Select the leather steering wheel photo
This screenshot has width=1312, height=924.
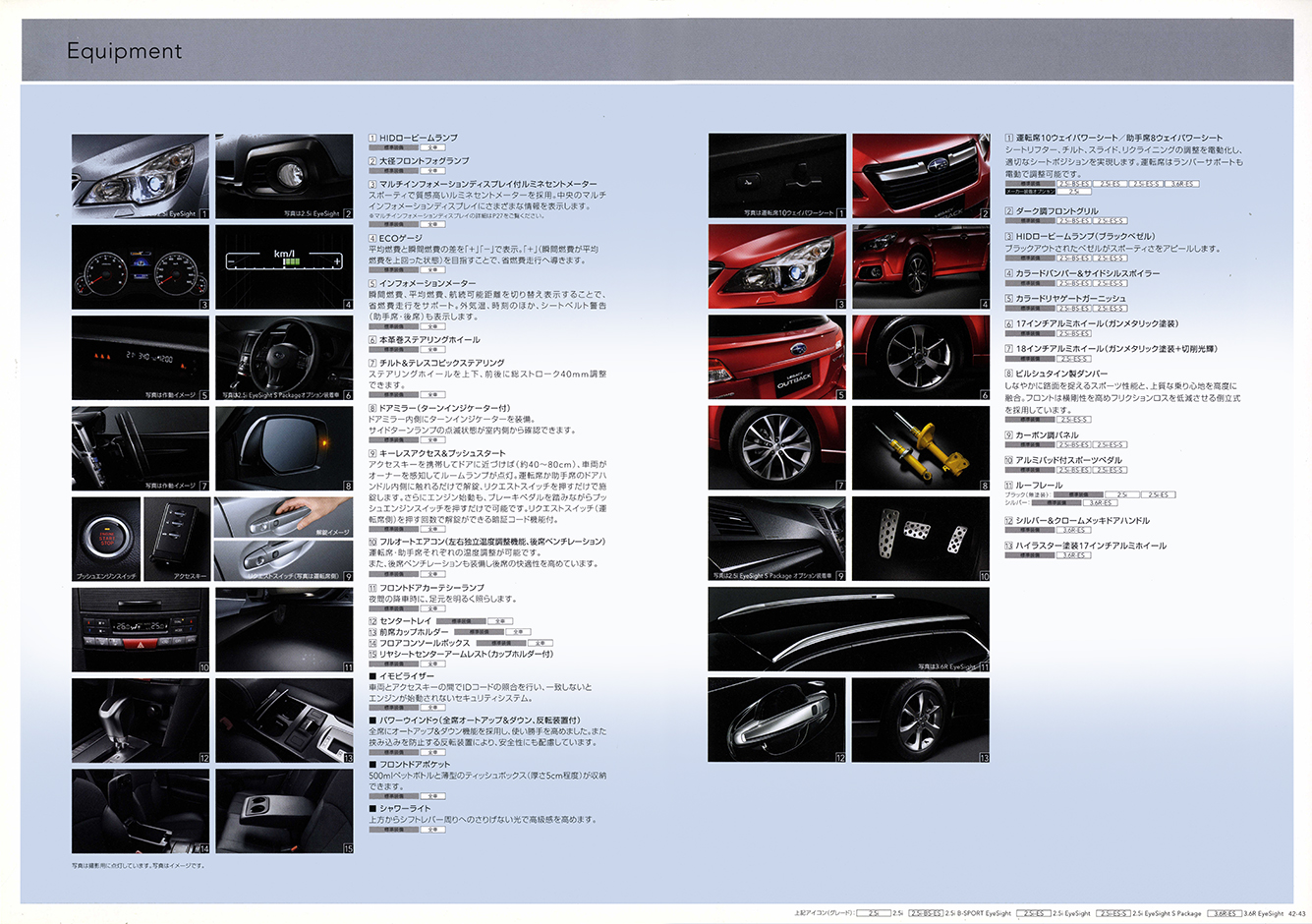pos(284,358)
